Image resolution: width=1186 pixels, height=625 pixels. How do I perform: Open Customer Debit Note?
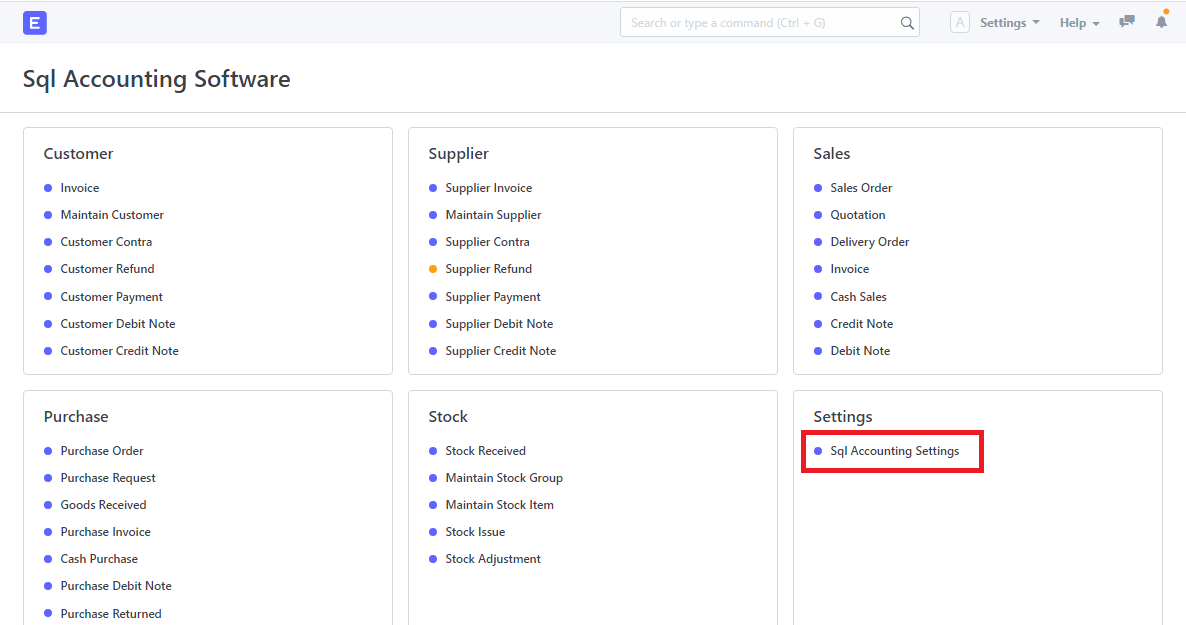(x=118, y=324)
